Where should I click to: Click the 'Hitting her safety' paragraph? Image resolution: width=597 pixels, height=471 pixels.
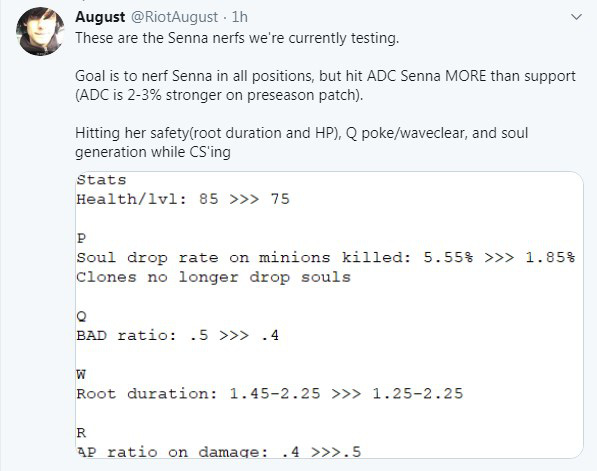click(x=302, y=142)
